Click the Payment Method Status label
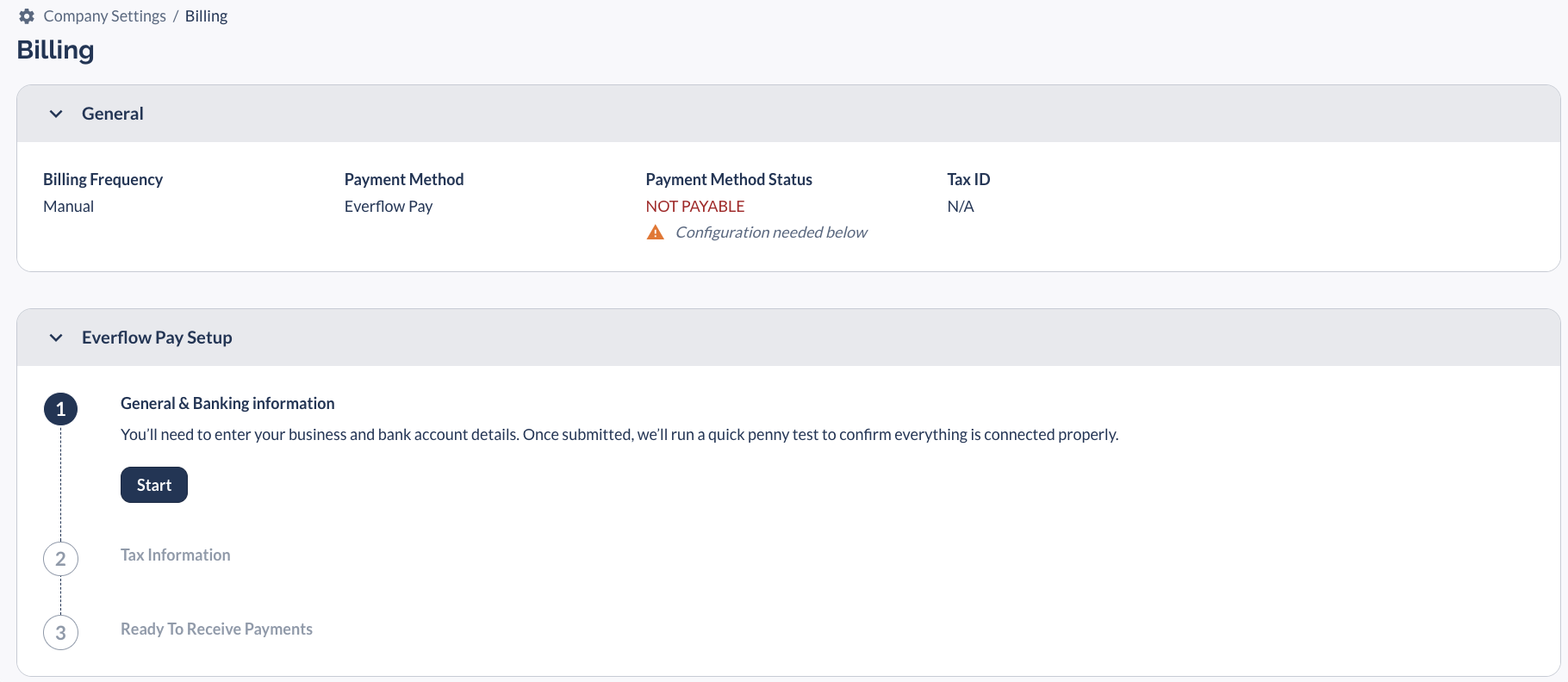The image size is (1568, 682). (728, 179)
